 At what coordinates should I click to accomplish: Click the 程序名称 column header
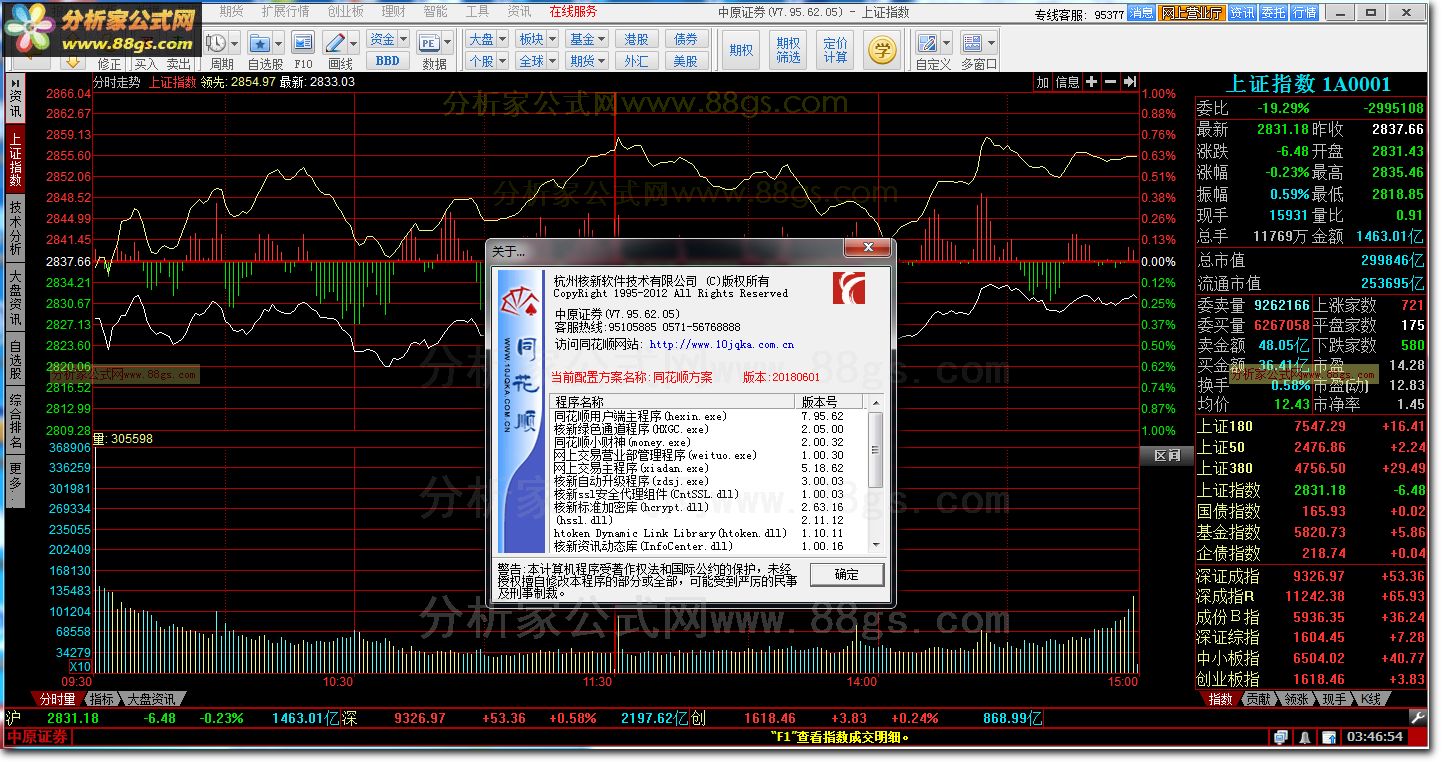pyautogui.click(x=673, y=402)
